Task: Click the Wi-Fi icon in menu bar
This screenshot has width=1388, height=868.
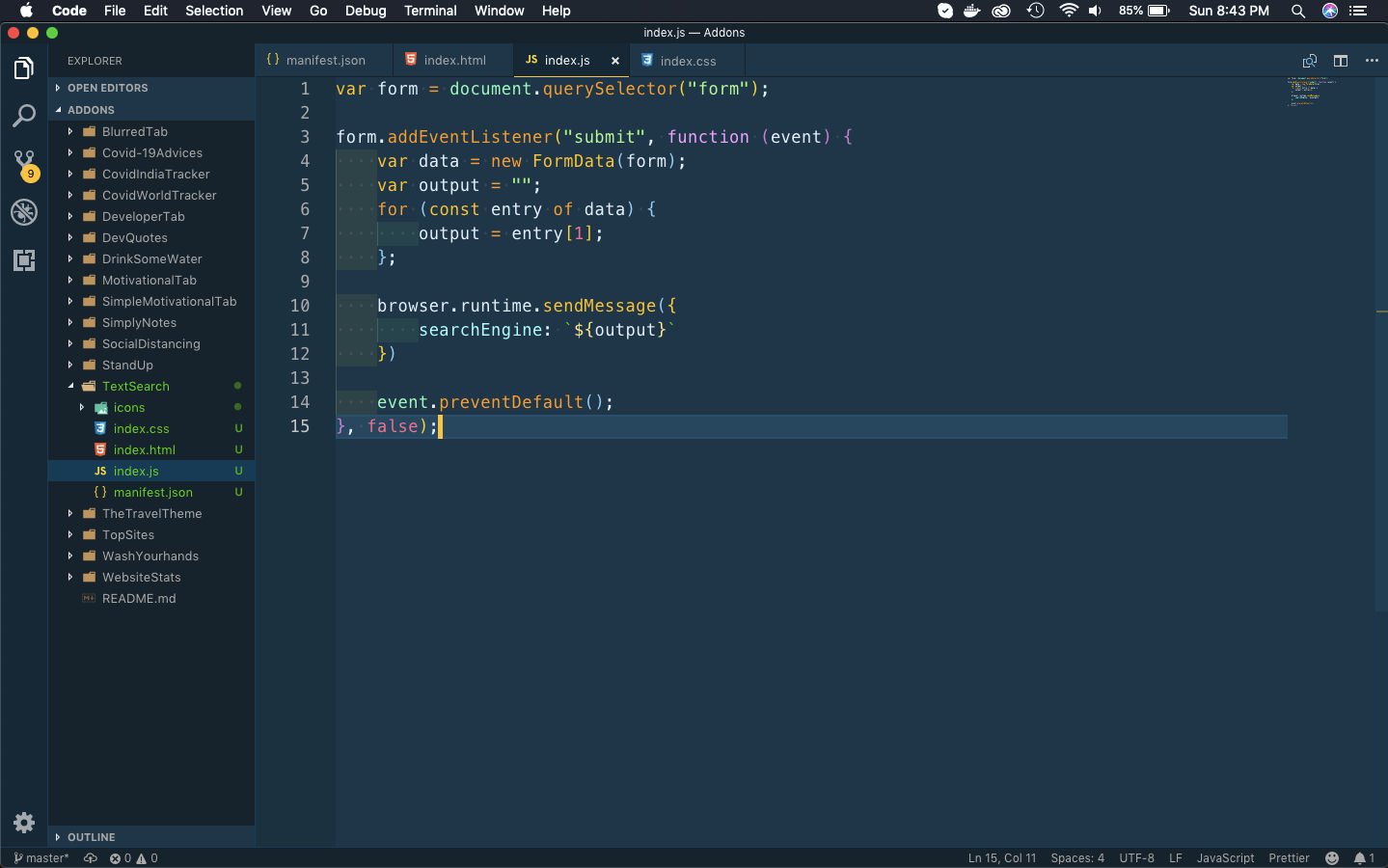Action: point(1068,11)
